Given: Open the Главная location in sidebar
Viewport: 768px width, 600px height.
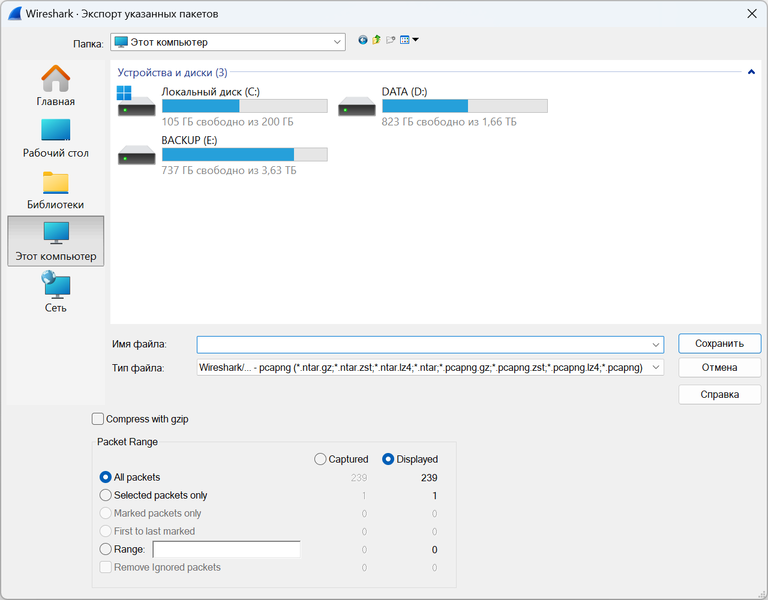Looking at the screenshot, I should [x=55, y=86].
